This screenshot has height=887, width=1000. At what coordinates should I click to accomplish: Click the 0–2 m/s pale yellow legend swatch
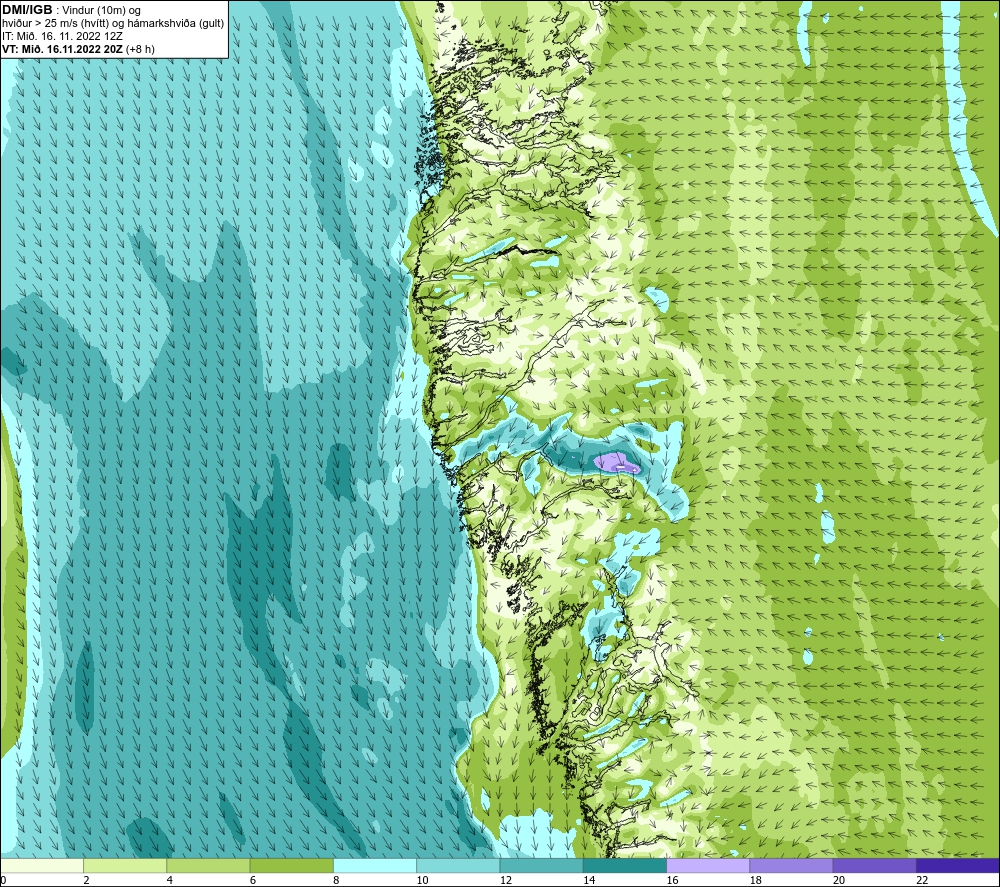coord(42,865)
